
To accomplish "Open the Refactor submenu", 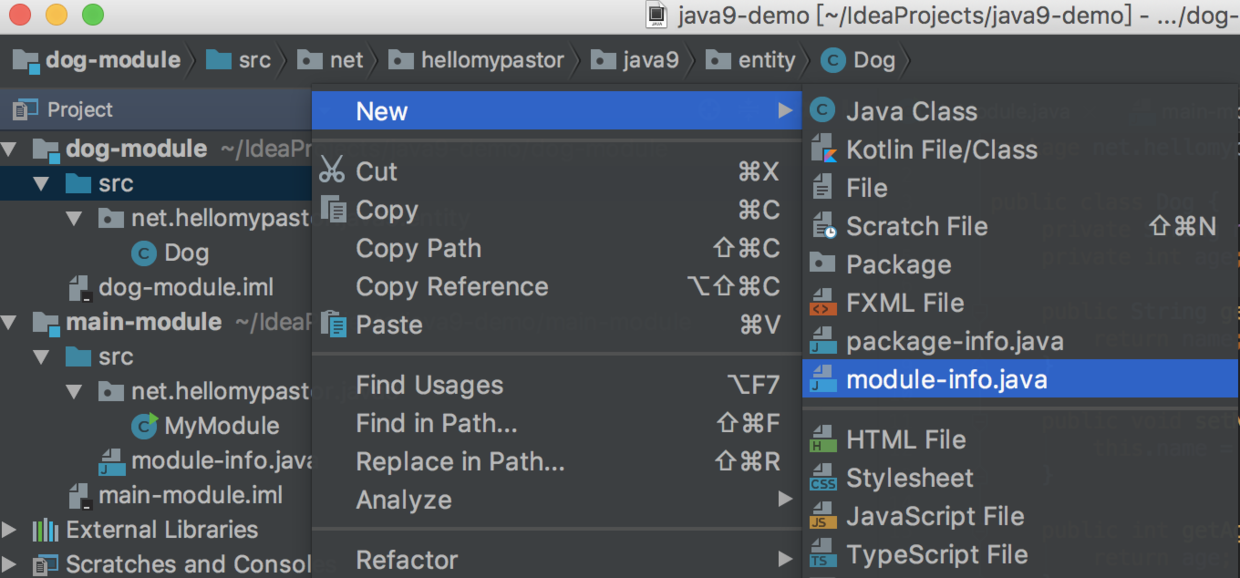I will (407, 560).
